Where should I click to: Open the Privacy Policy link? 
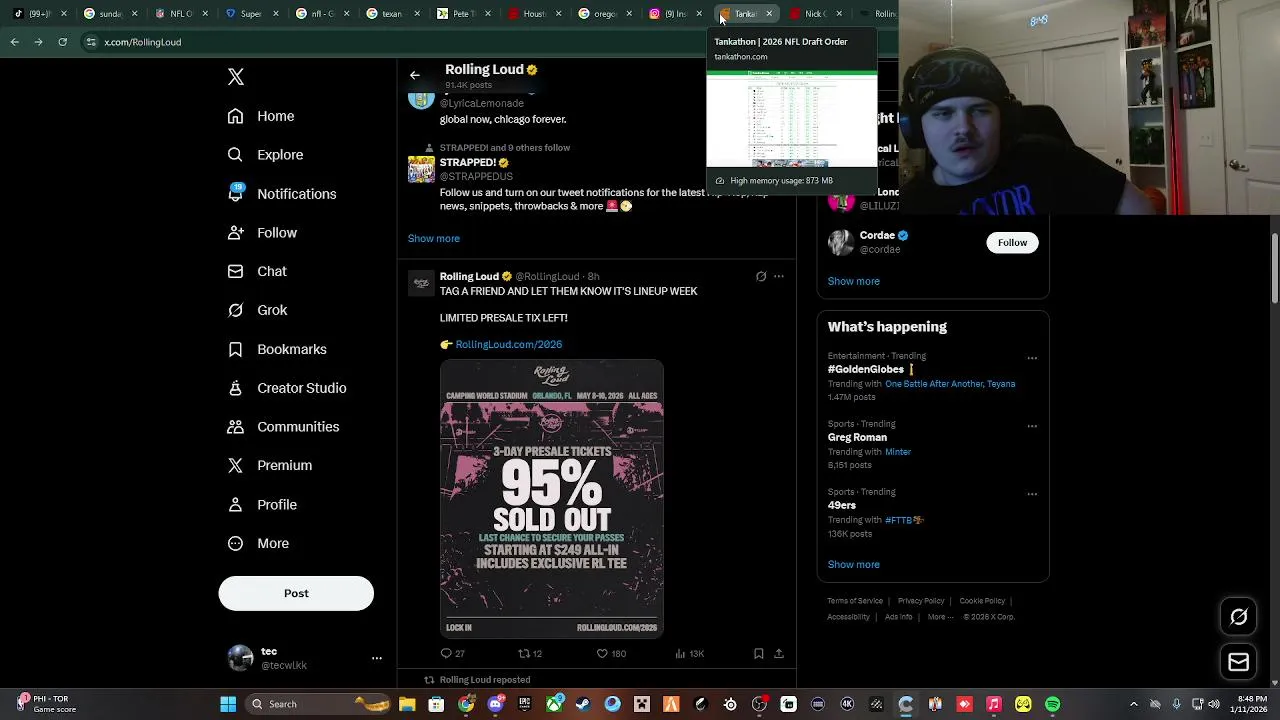[921, 601]
